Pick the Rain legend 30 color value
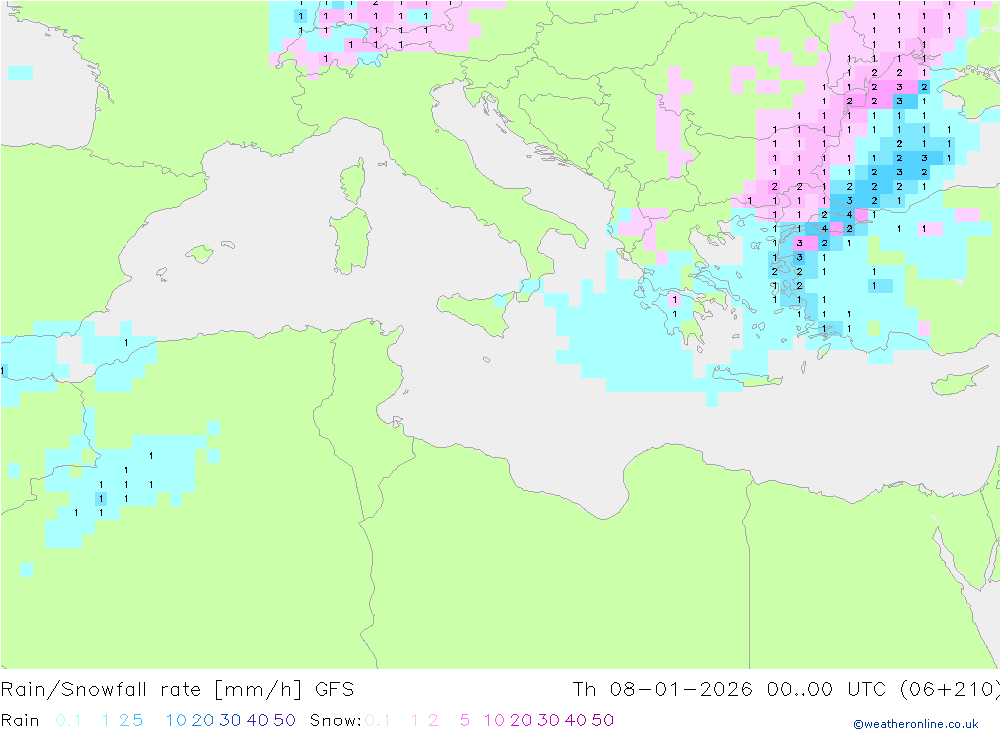 coord(230,720)
